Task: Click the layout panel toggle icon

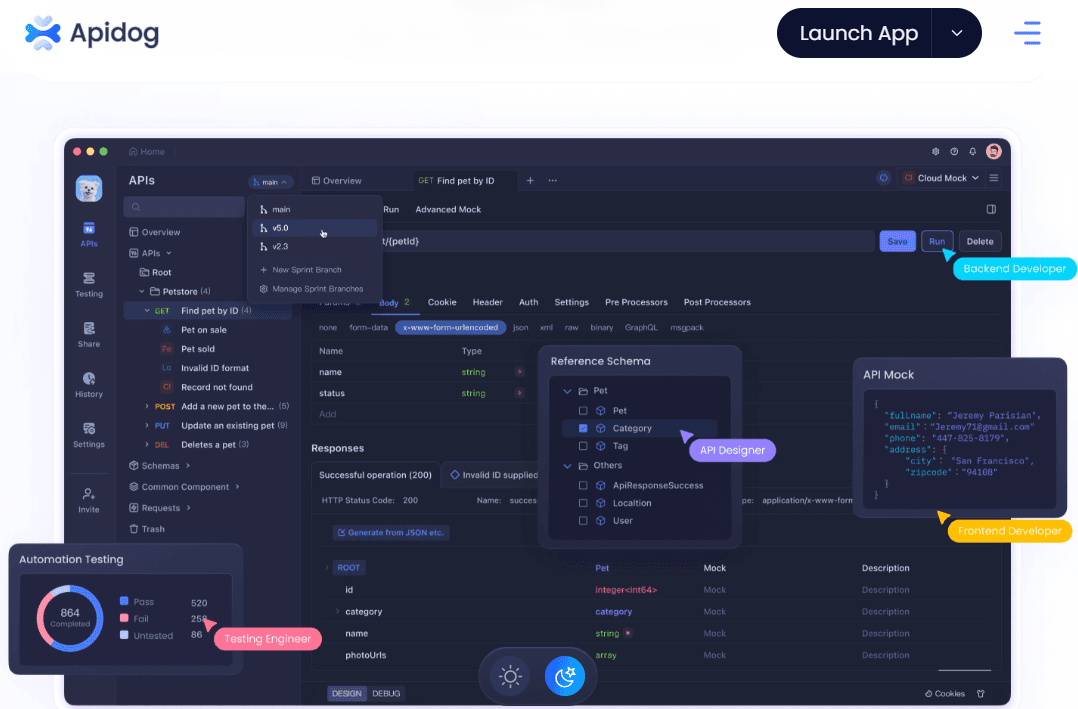Action: 991,209
